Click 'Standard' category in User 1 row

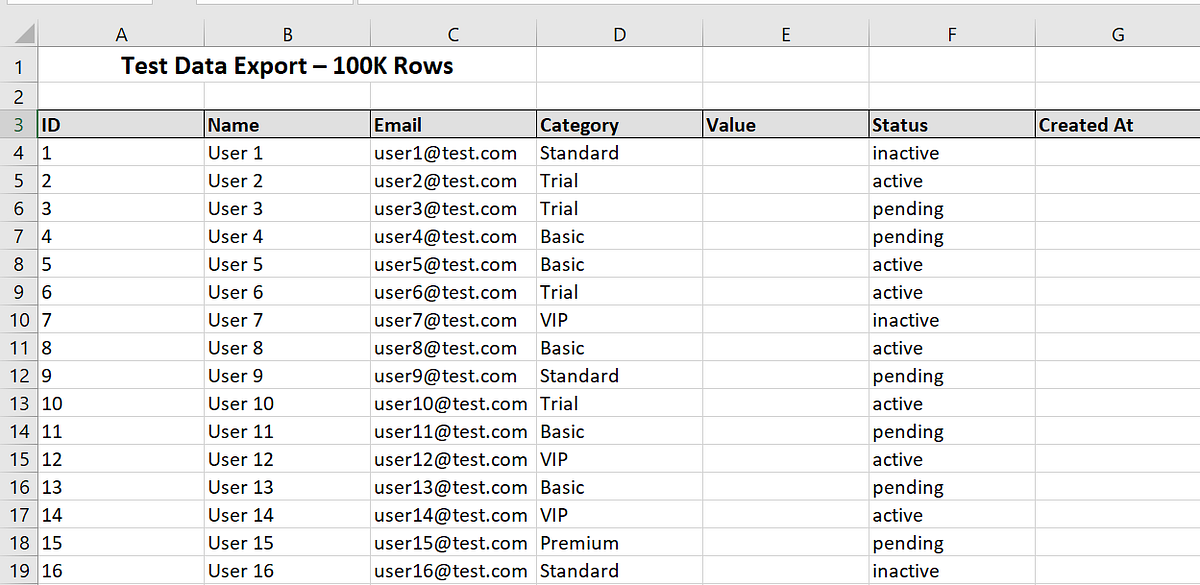pos(620,153)
